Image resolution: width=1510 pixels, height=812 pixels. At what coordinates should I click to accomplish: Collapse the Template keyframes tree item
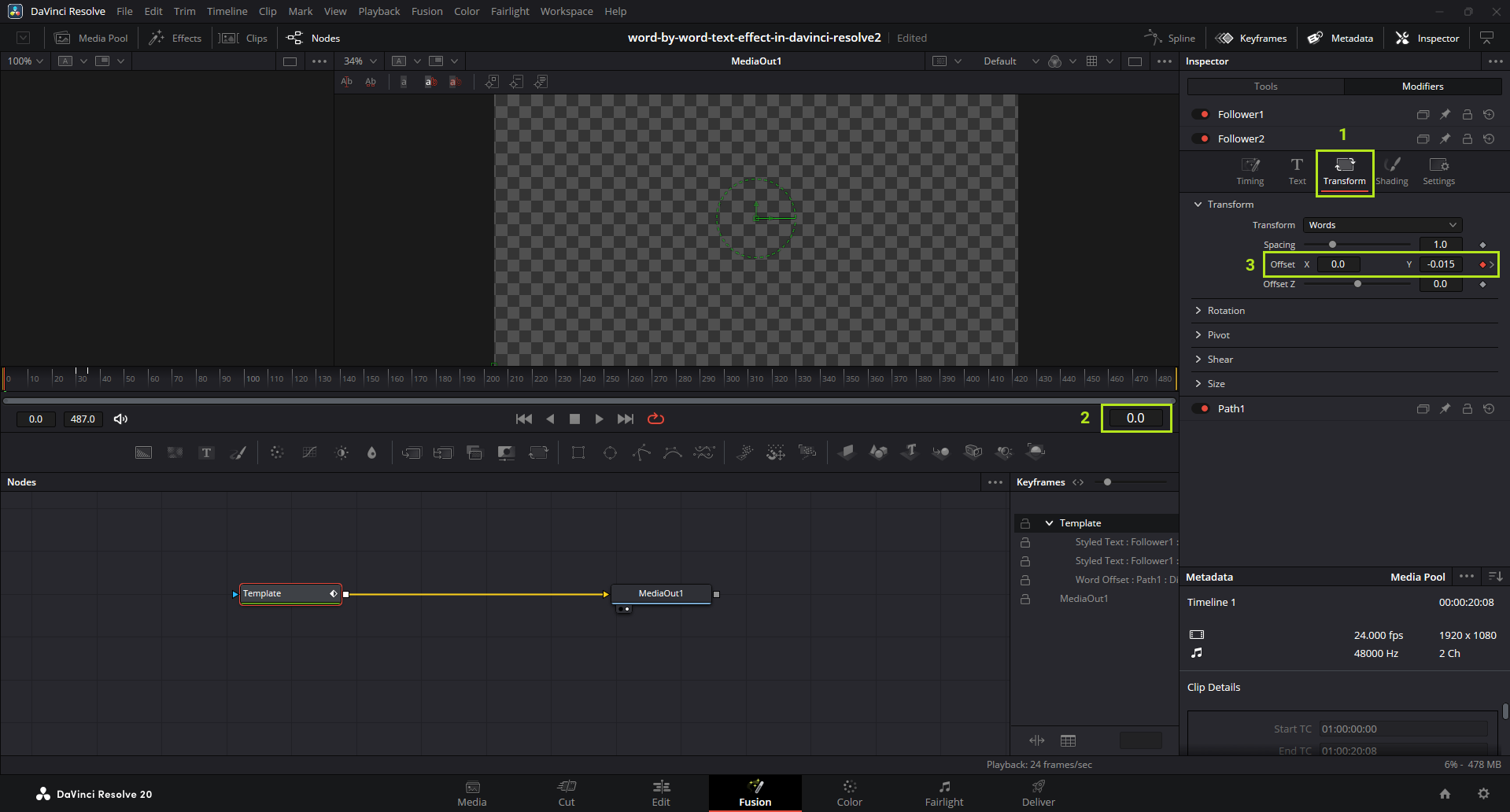(x=1049, y=523)
